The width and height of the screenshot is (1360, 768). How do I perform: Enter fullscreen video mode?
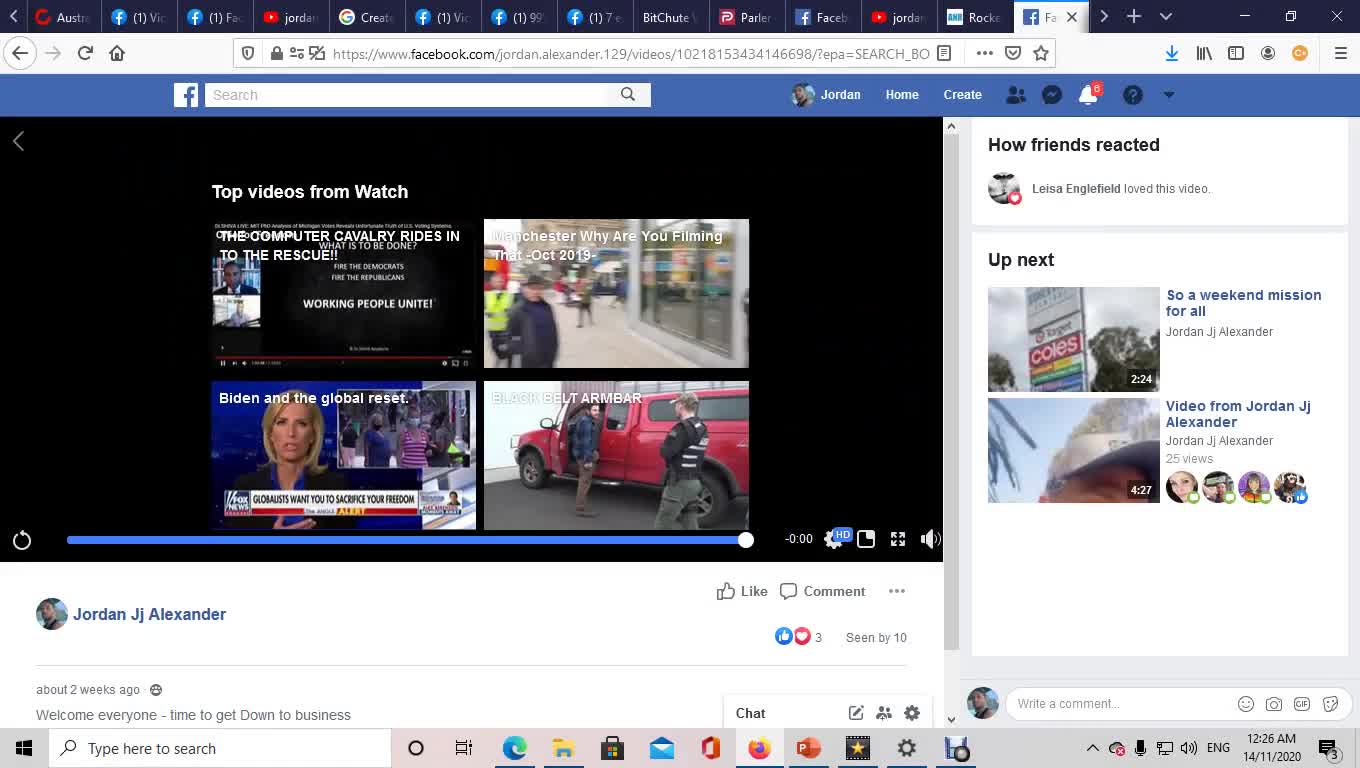[898, 539]
